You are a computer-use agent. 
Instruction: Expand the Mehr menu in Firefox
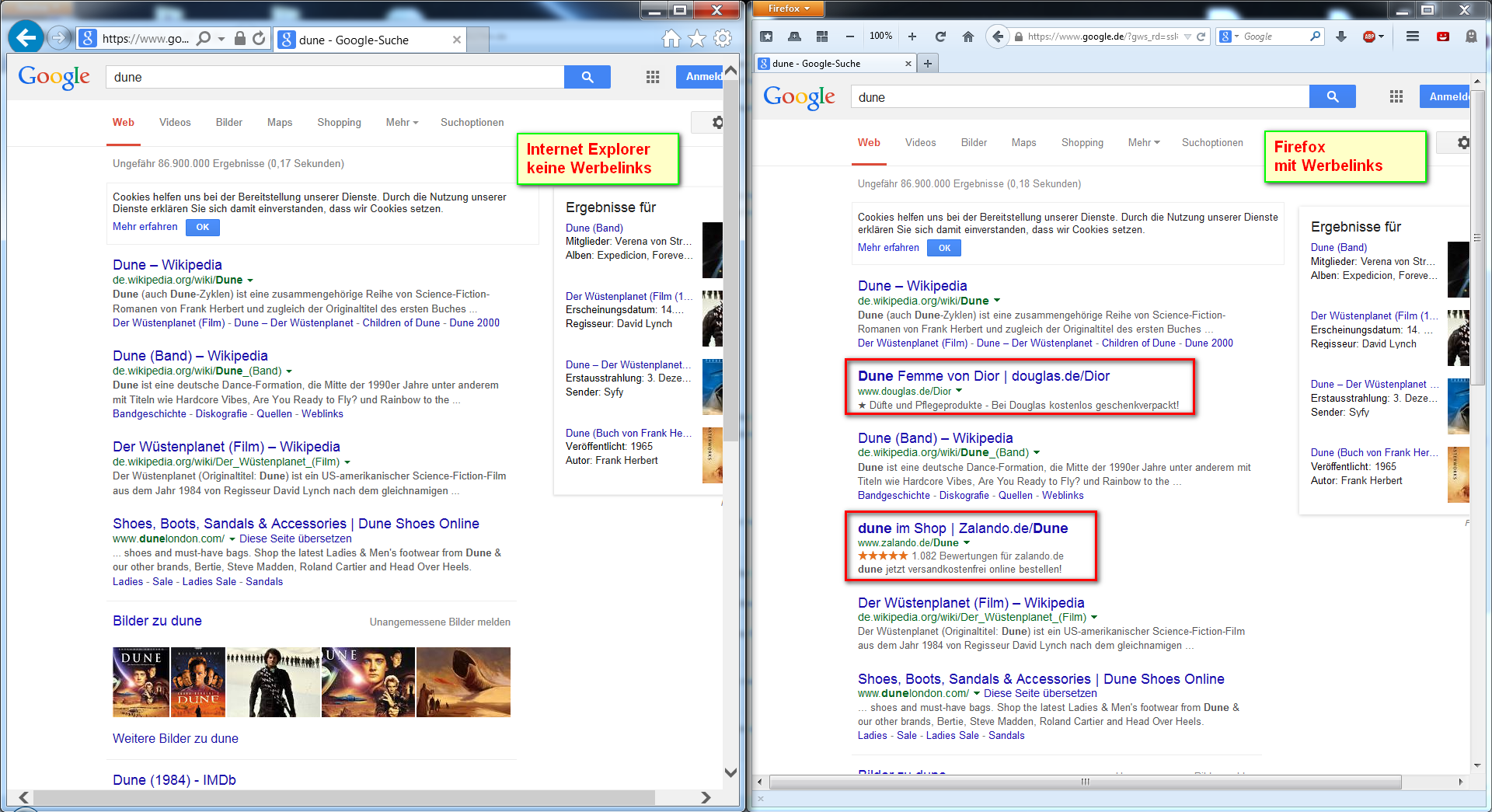tap(1144, 143)
